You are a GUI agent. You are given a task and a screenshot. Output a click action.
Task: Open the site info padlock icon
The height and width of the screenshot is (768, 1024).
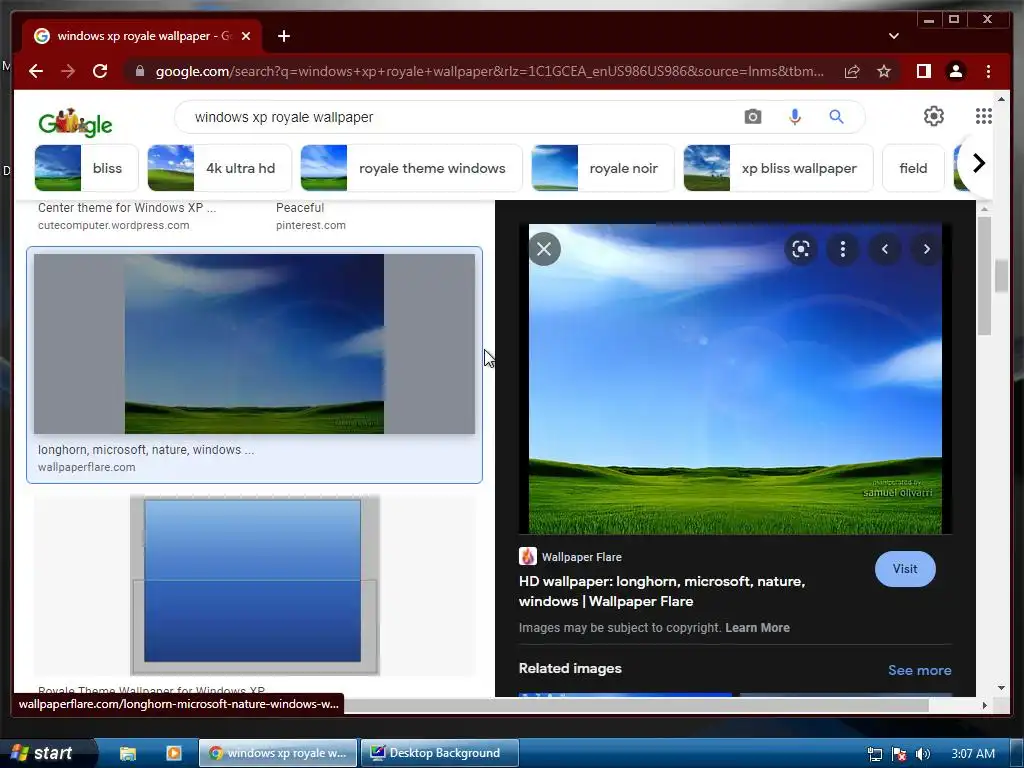click(x=140, y=71)
